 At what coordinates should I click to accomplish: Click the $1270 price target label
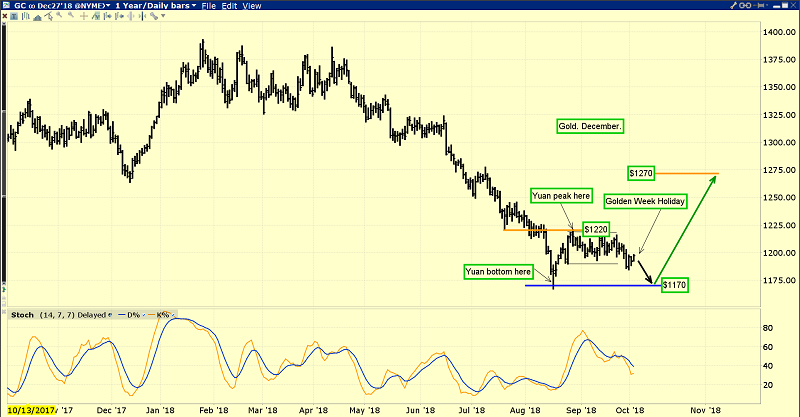640,174
